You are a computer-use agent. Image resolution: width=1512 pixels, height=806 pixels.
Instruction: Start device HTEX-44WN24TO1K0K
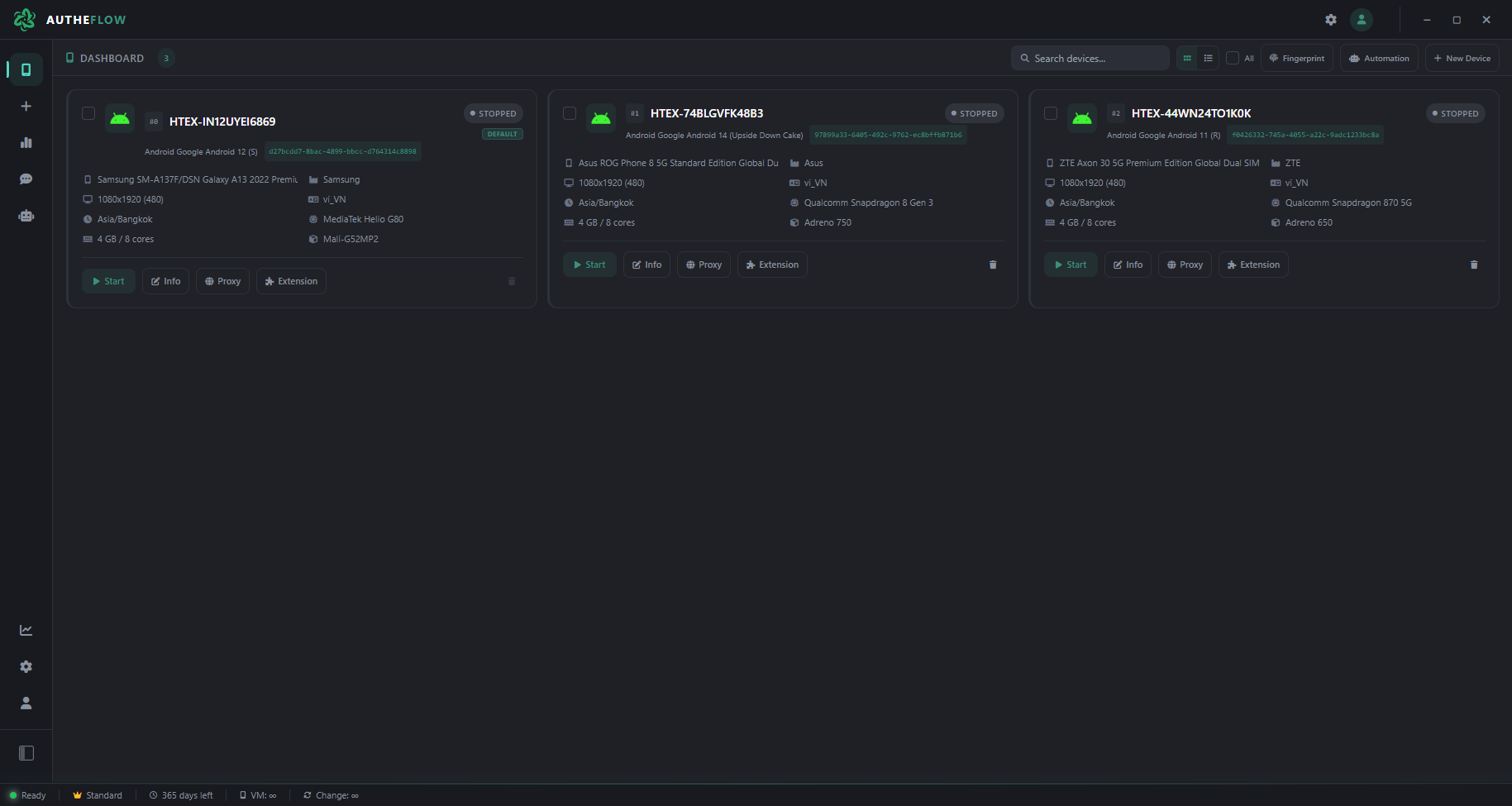coord(1071,265)
